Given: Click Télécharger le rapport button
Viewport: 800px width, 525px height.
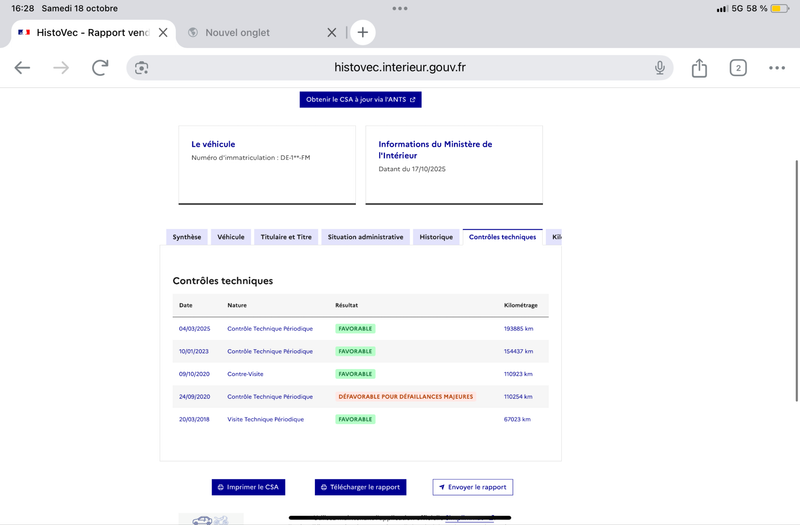Looking at the screenshot, I should pyautogui.click(x=361, y=487).
